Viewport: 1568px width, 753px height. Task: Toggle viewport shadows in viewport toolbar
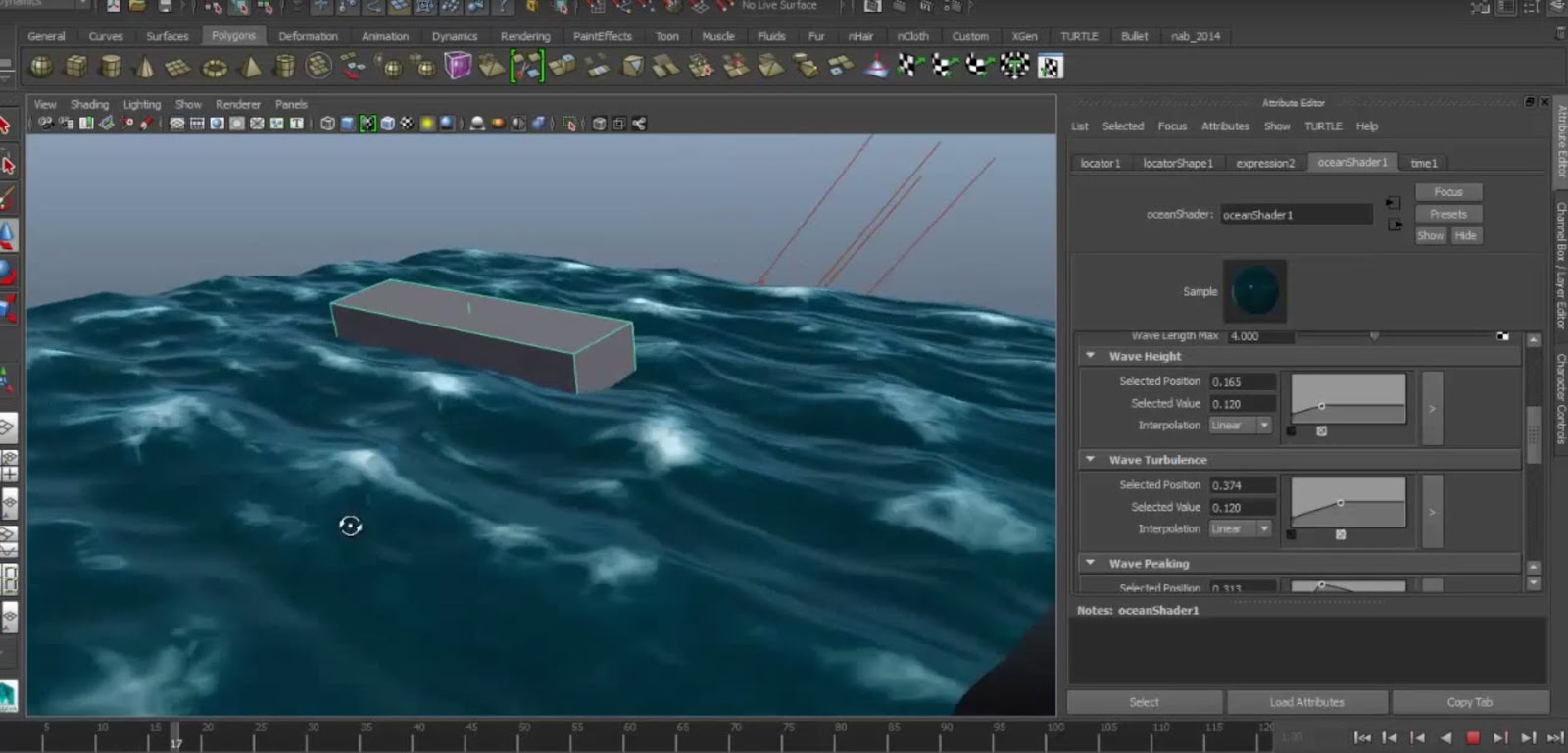tap(448, 124)
